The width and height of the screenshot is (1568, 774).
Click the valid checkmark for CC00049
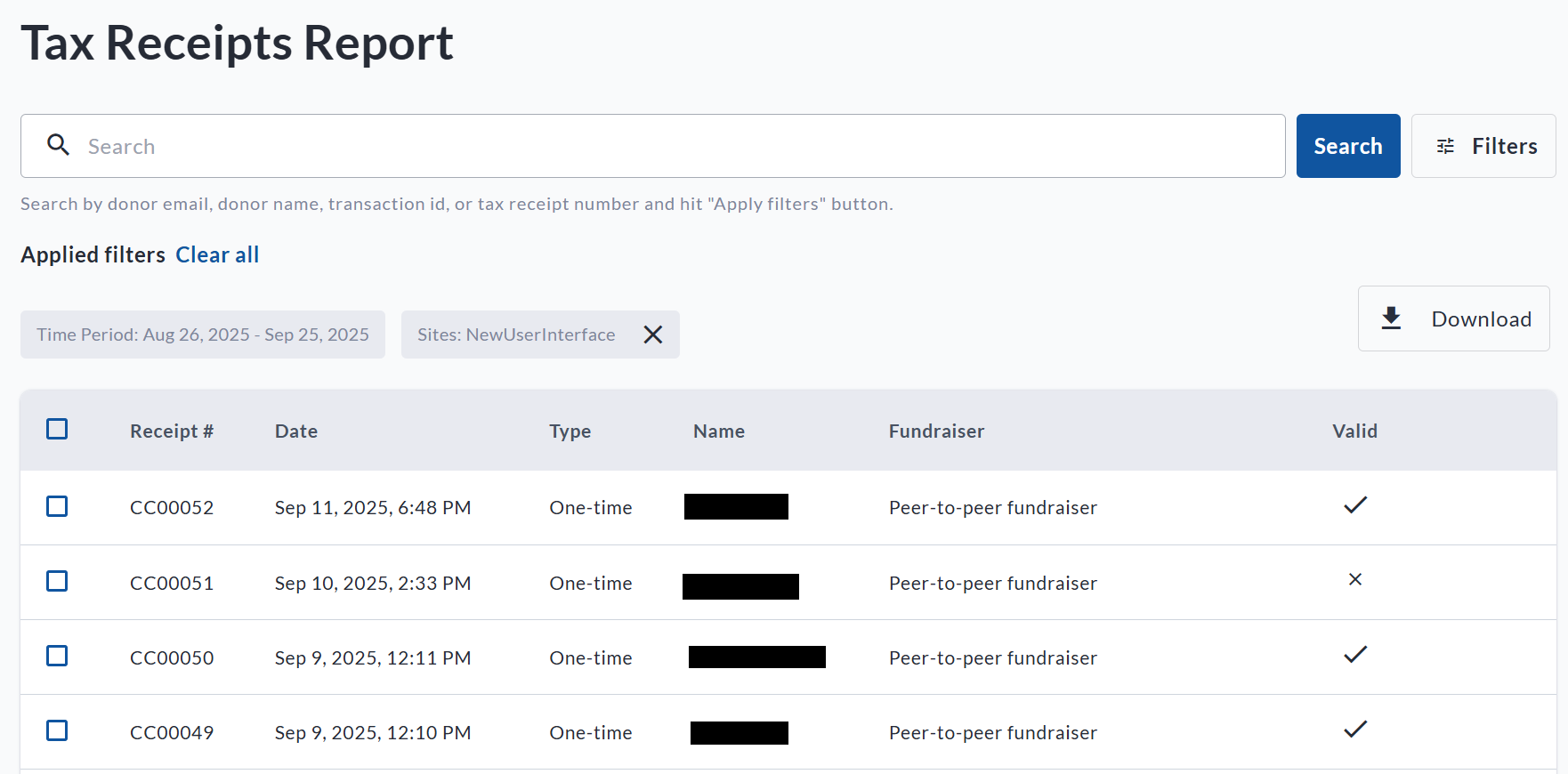pos(1354,730)
